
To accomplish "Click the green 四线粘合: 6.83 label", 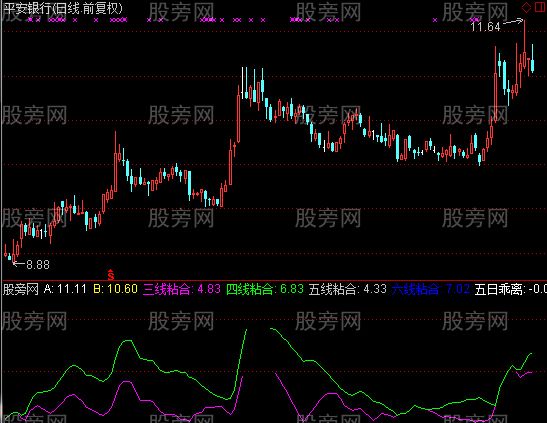I will click(x=265, y=289).
